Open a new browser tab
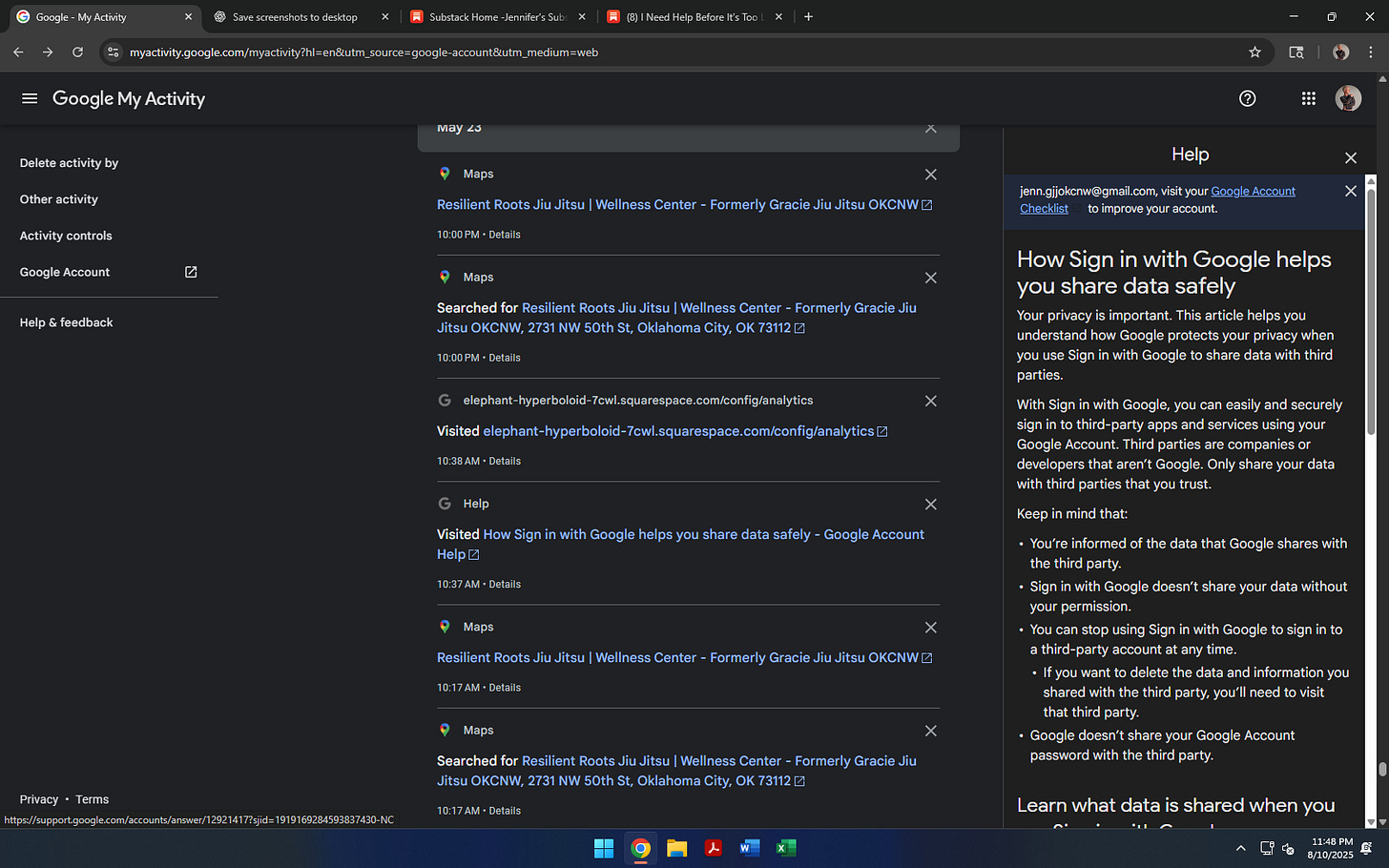The height and width of the screenshot is (868, 1389). tap(808, 16)
